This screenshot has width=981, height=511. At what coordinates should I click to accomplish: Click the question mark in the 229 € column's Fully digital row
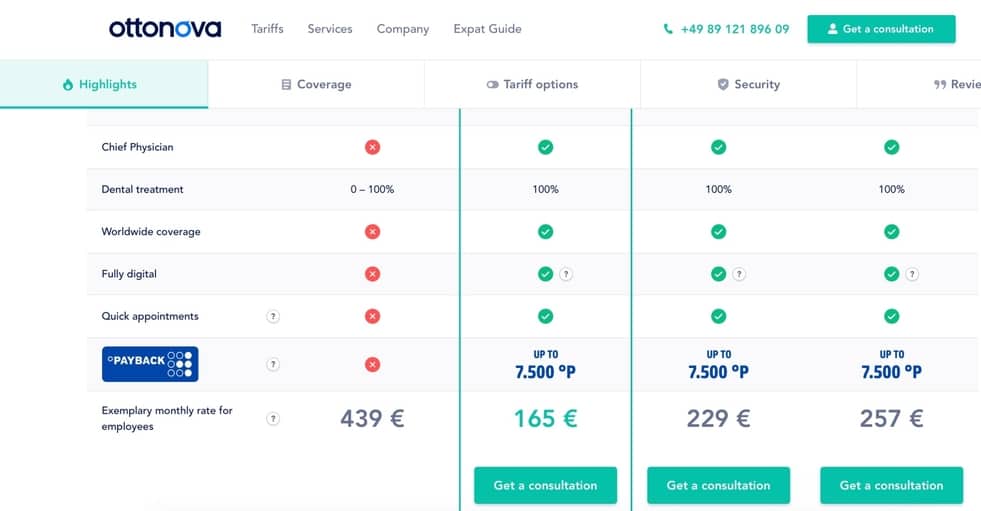coord(739,274)
